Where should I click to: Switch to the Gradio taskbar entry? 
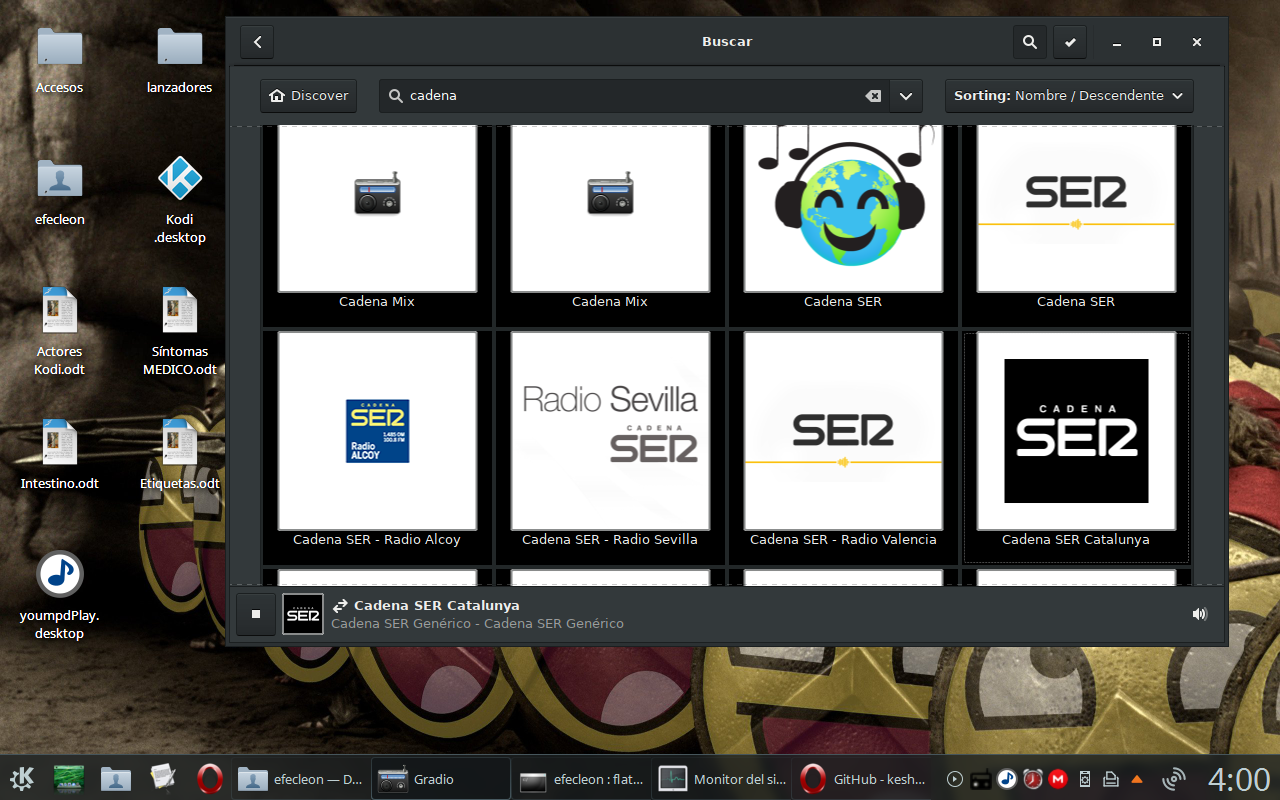(x=441, y=779)
